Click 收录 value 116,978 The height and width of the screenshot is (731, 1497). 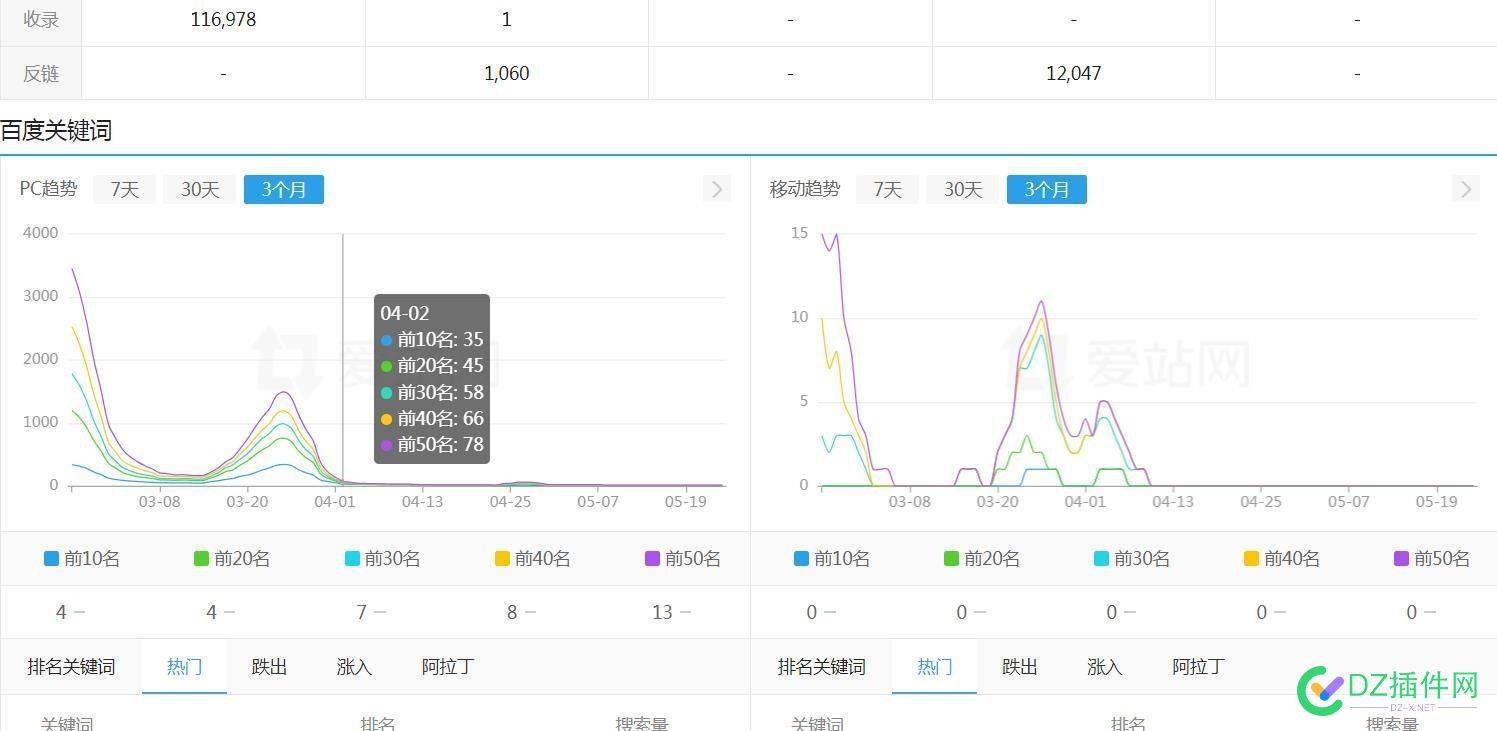pyautogui.click(x=223, y=20)
